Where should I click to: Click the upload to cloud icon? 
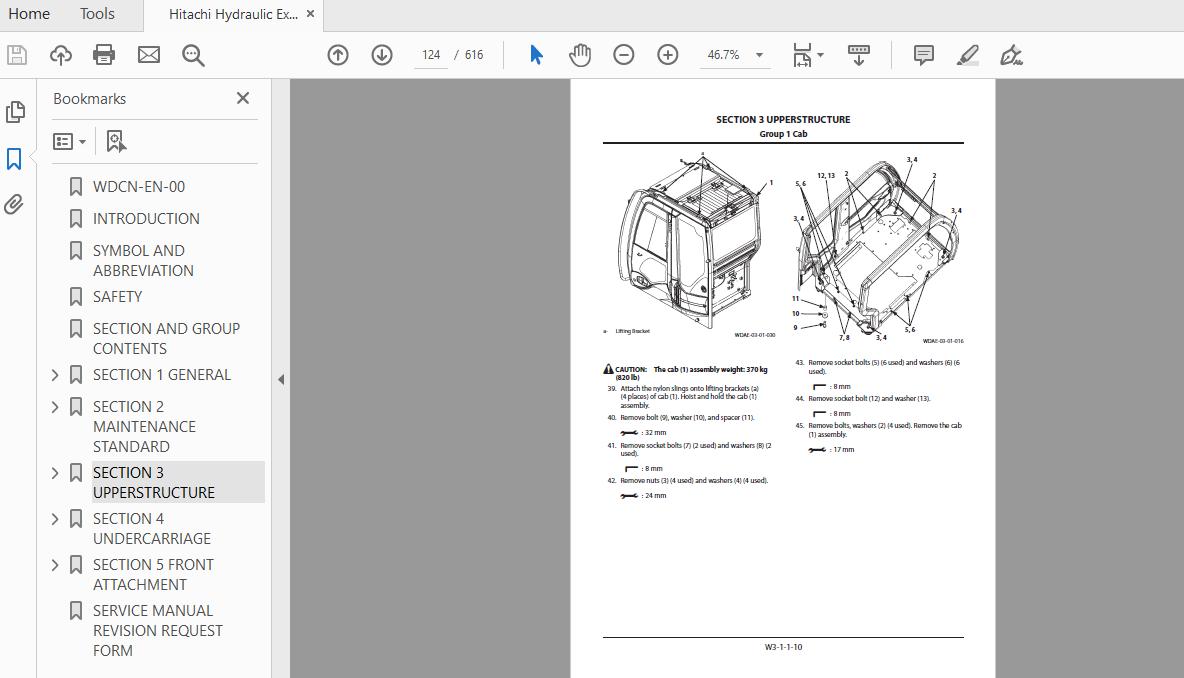pyautogui.click(x=61, y=55)
